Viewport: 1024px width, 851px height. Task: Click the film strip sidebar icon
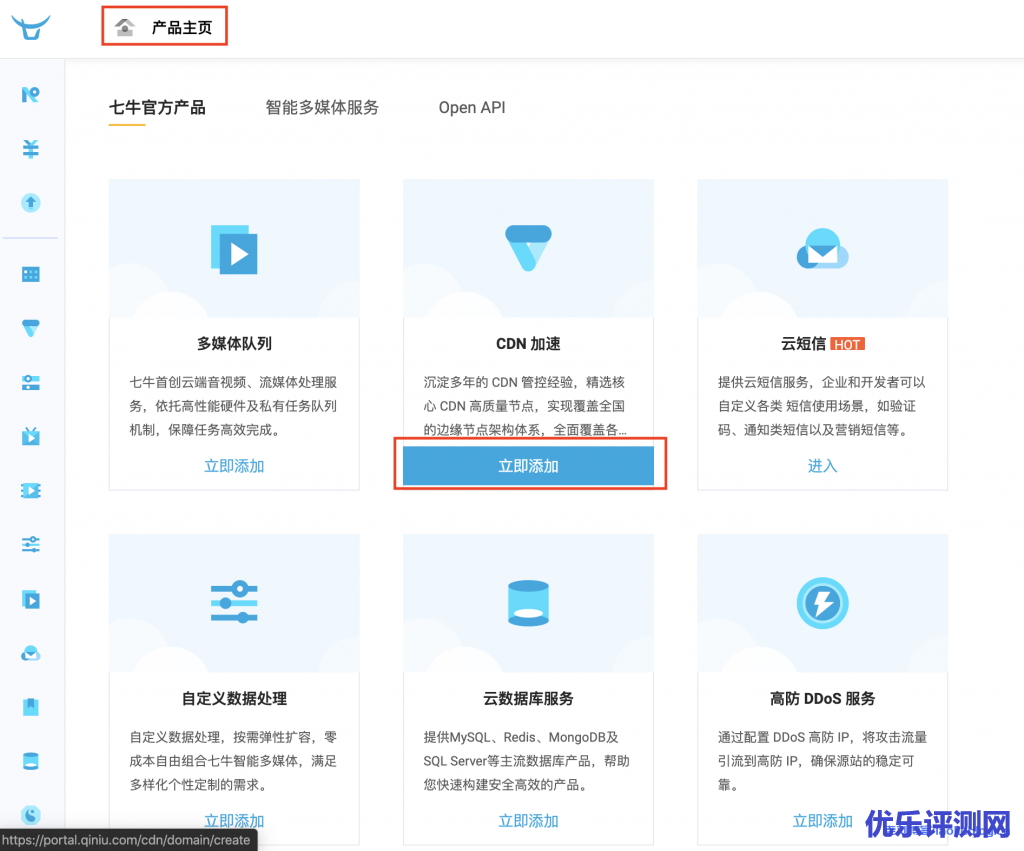point(31,490)
